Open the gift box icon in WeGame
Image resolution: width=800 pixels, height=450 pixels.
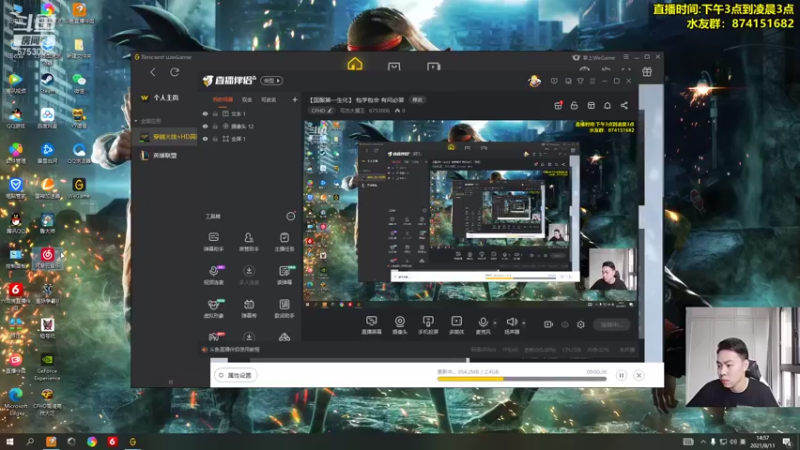tap(647, 72)
